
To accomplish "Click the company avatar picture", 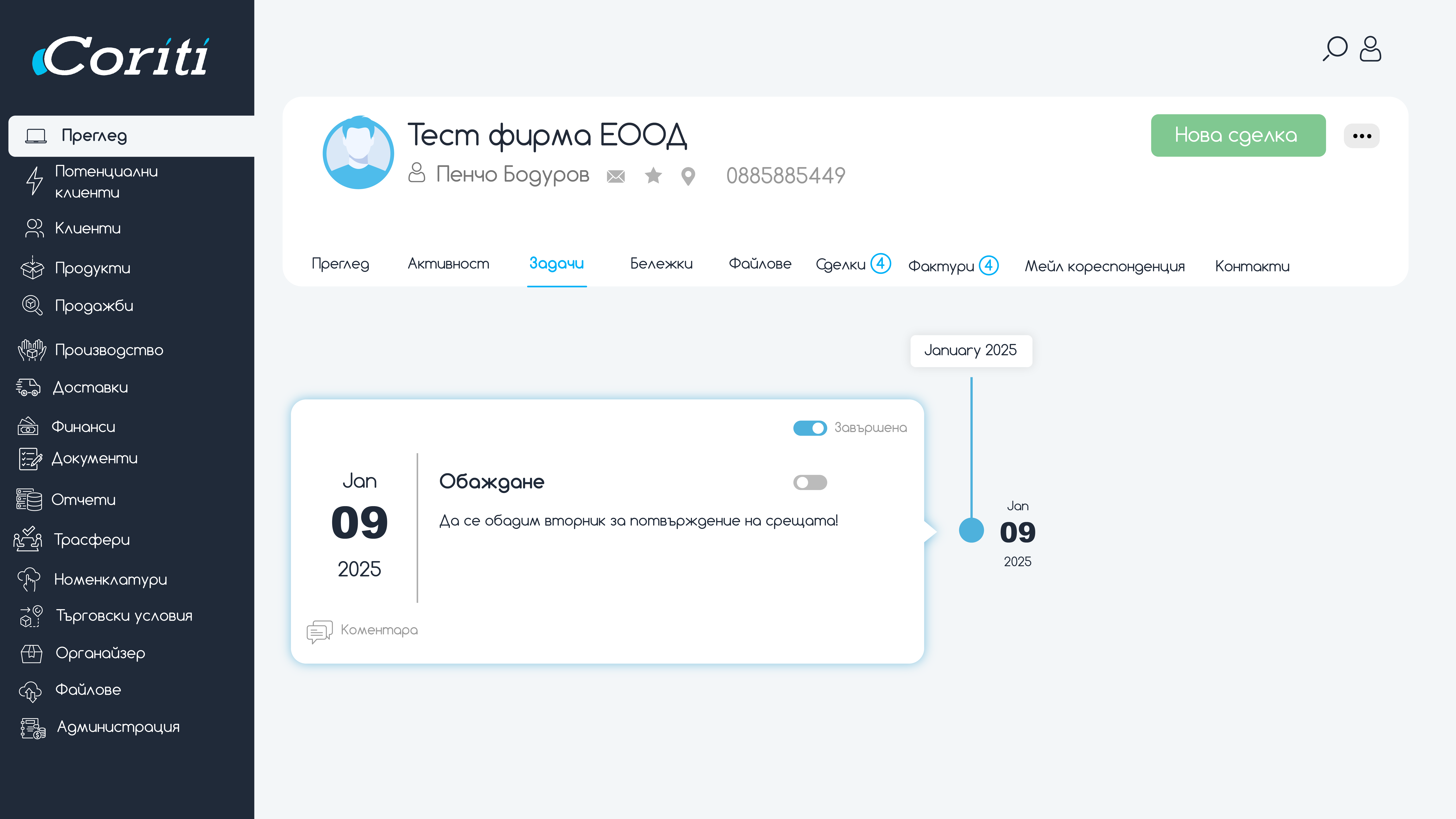I will click(x=358, y=153).
